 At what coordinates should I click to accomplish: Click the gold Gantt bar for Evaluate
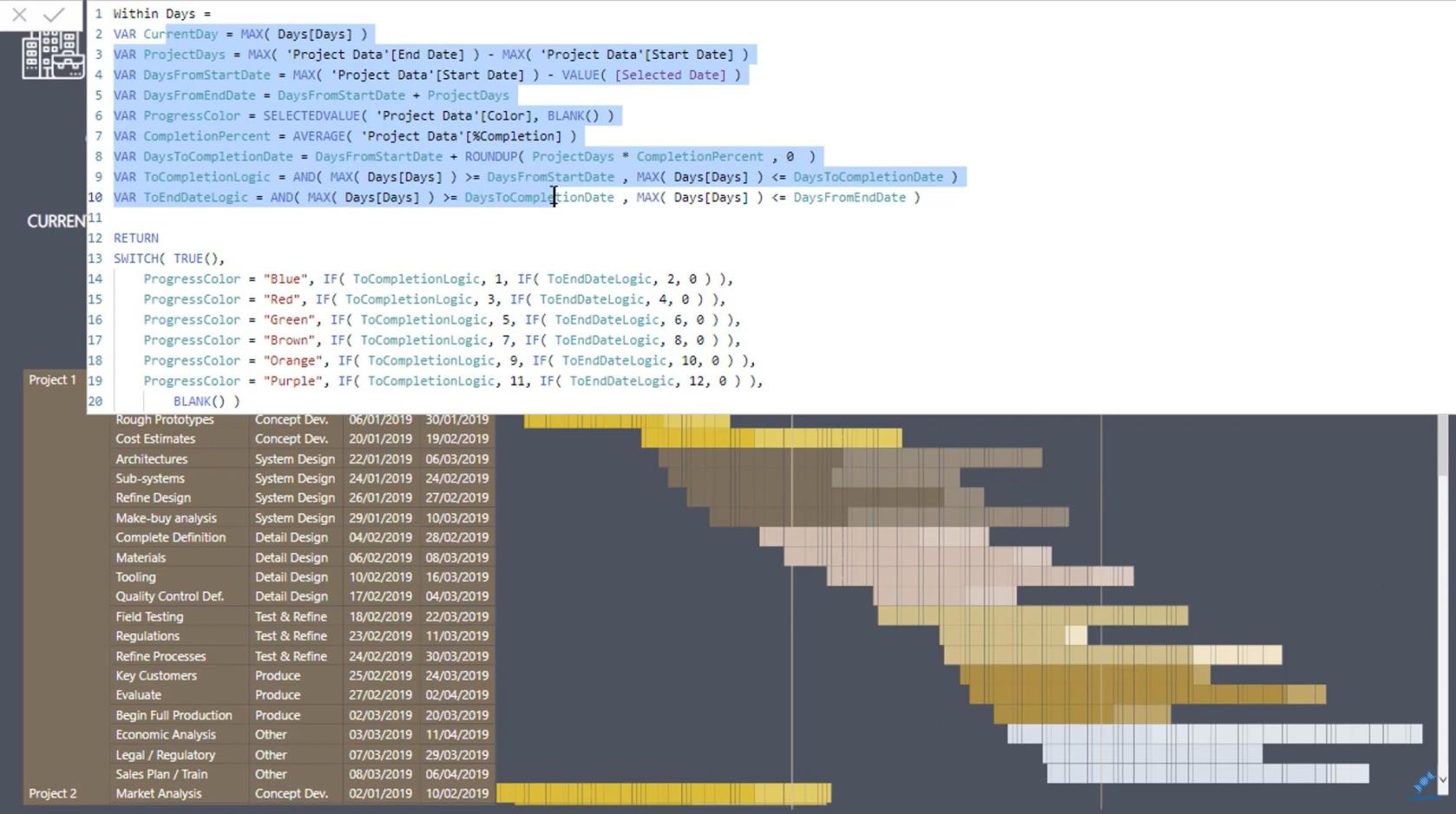pyautogui.click(x=1147, y=694)
